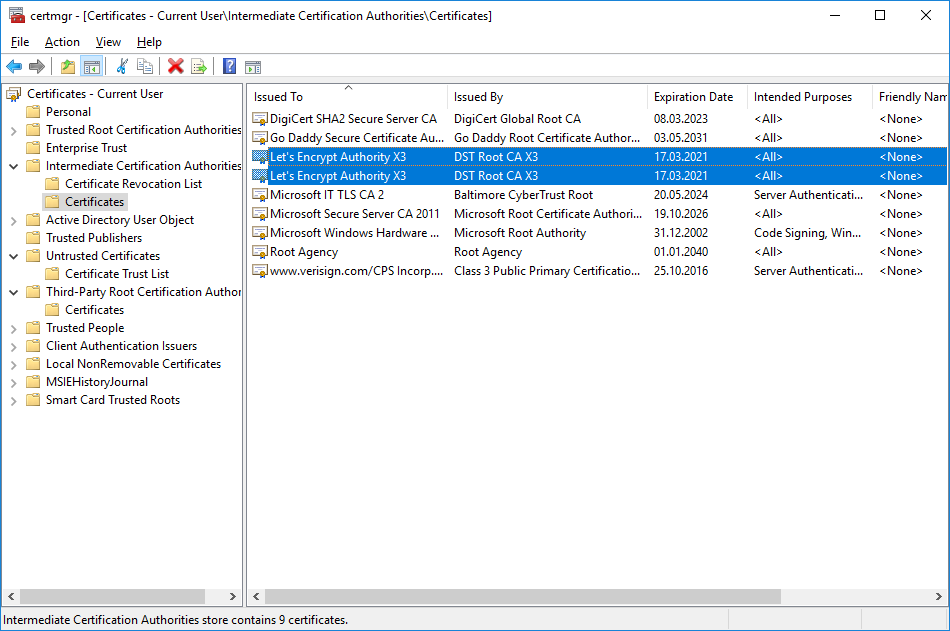Click certificate icon beside Go Daddy Secure Certificate

[260, 138]
